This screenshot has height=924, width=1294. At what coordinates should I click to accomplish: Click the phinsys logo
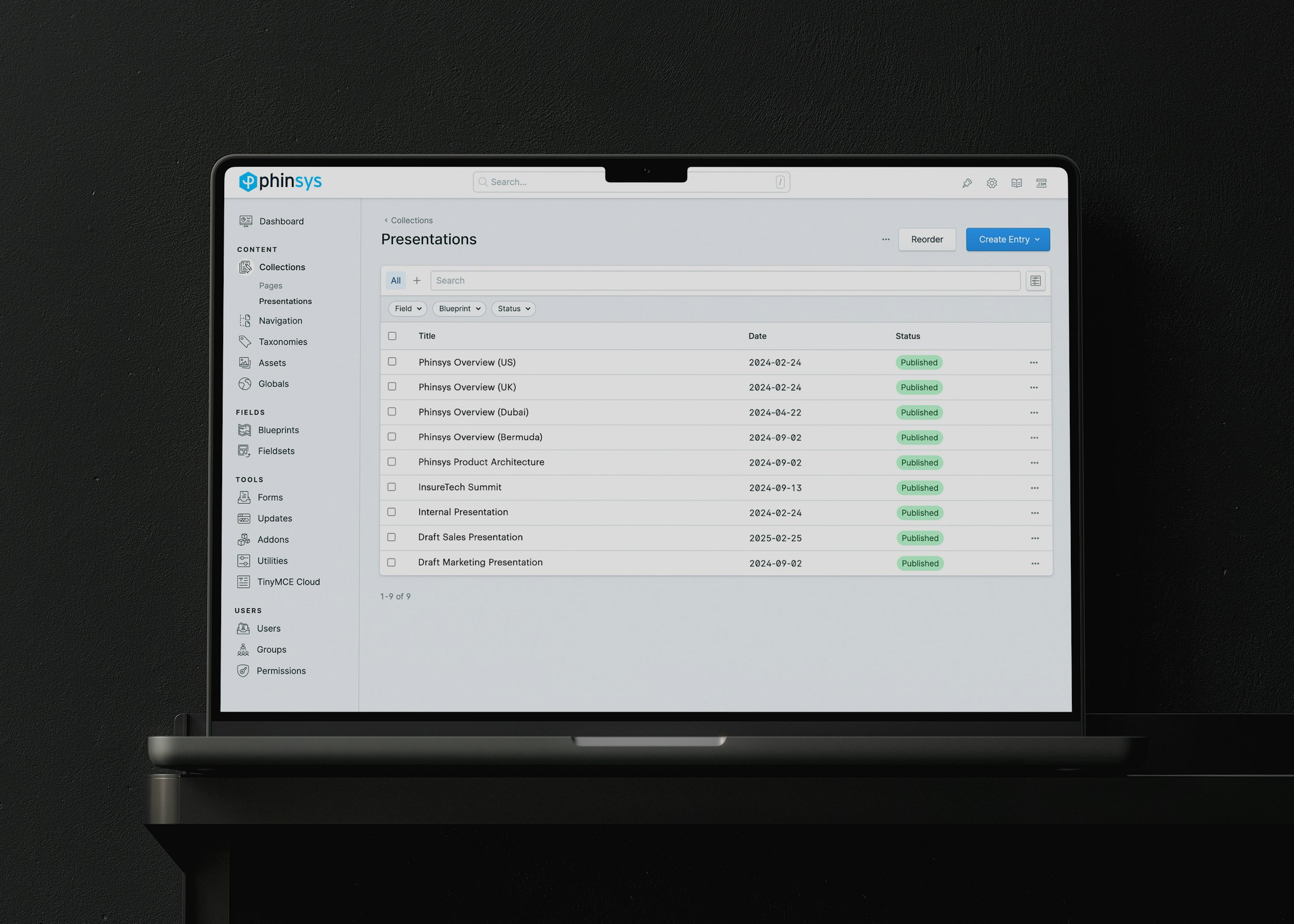pyautogui.click(x=281, y=182)
